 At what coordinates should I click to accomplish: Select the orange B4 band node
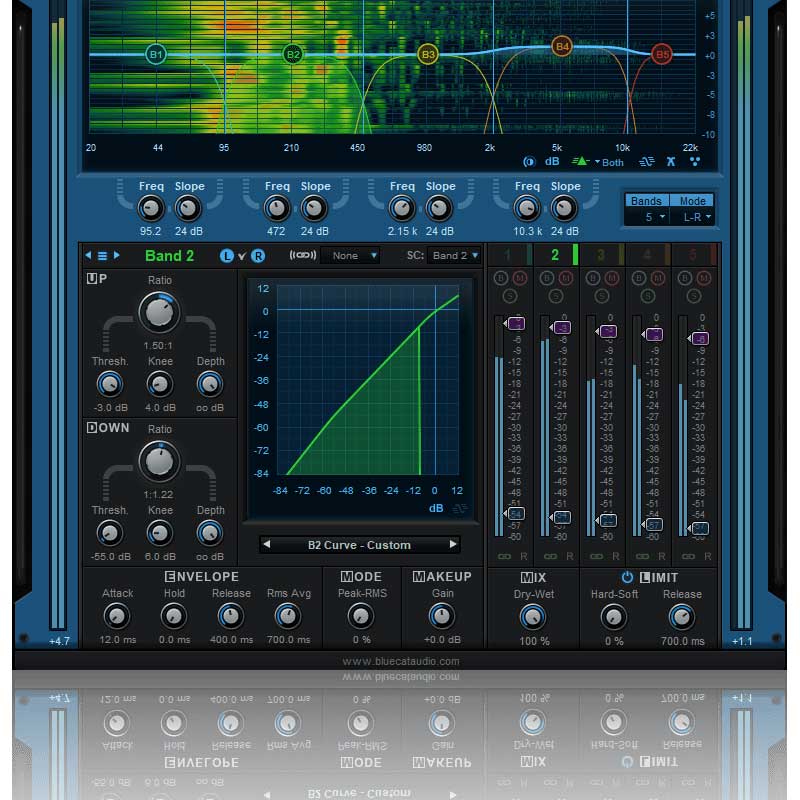pos(562,46)
